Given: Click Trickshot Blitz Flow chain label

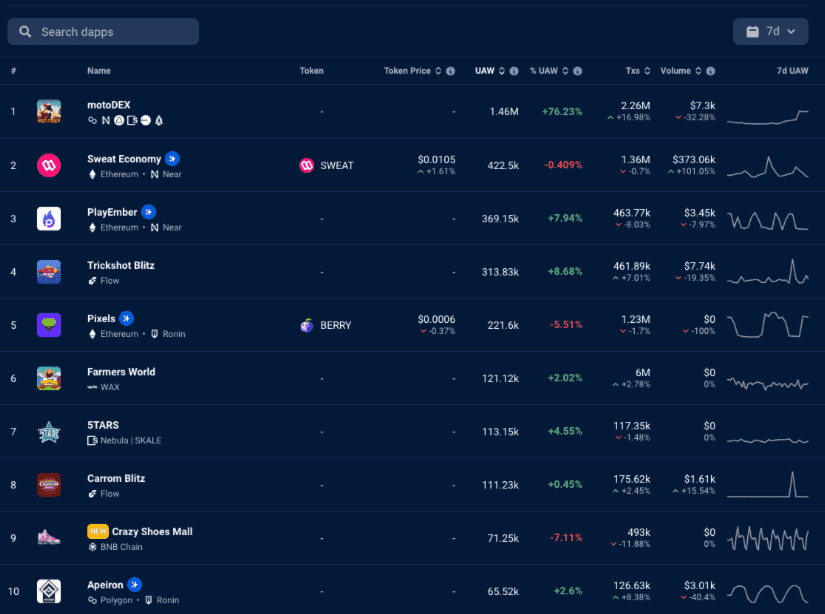Looking at the screenshot, I should pos(109,281).
